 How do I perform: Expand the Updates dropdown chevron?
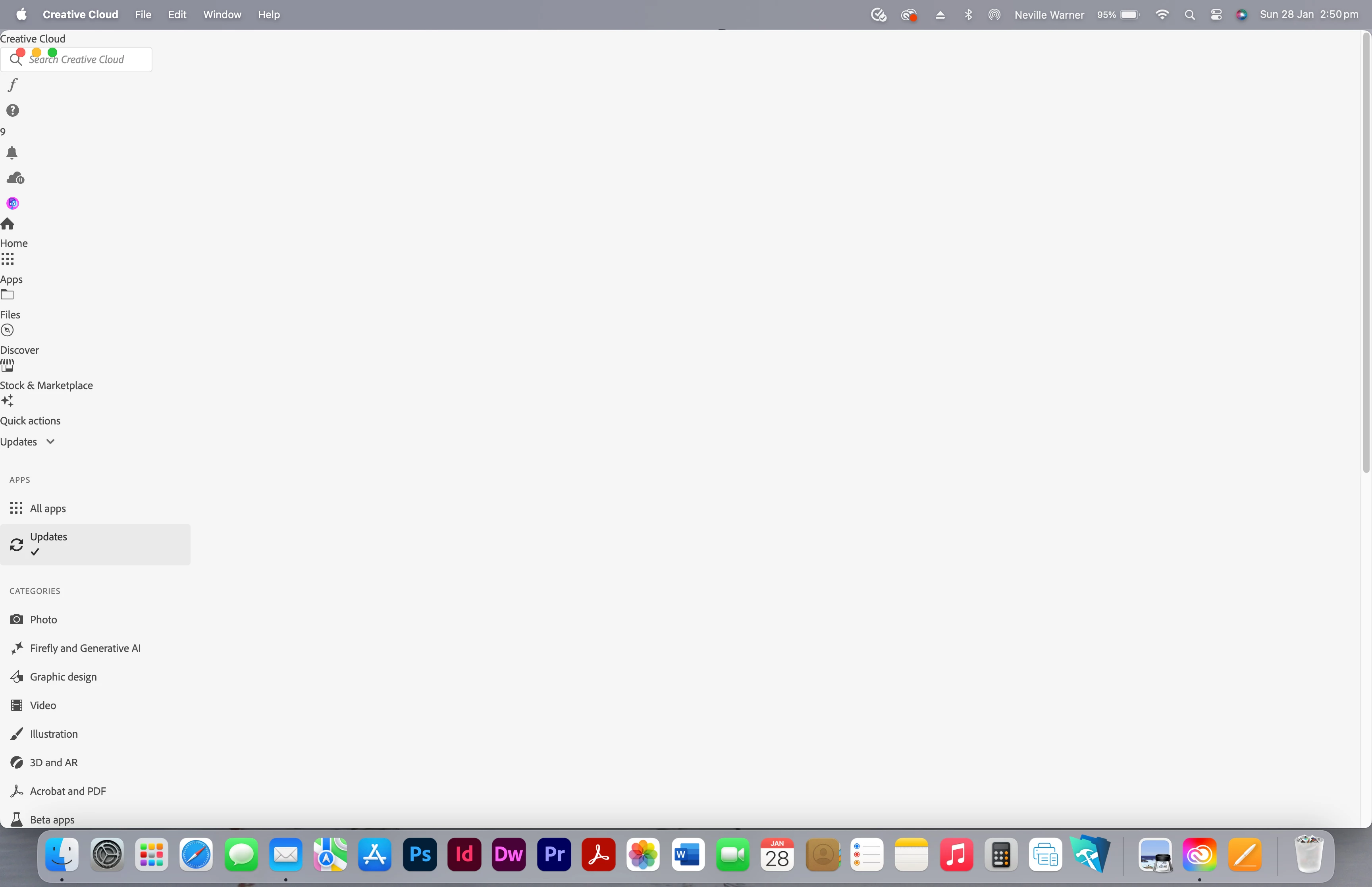(51, 441)
